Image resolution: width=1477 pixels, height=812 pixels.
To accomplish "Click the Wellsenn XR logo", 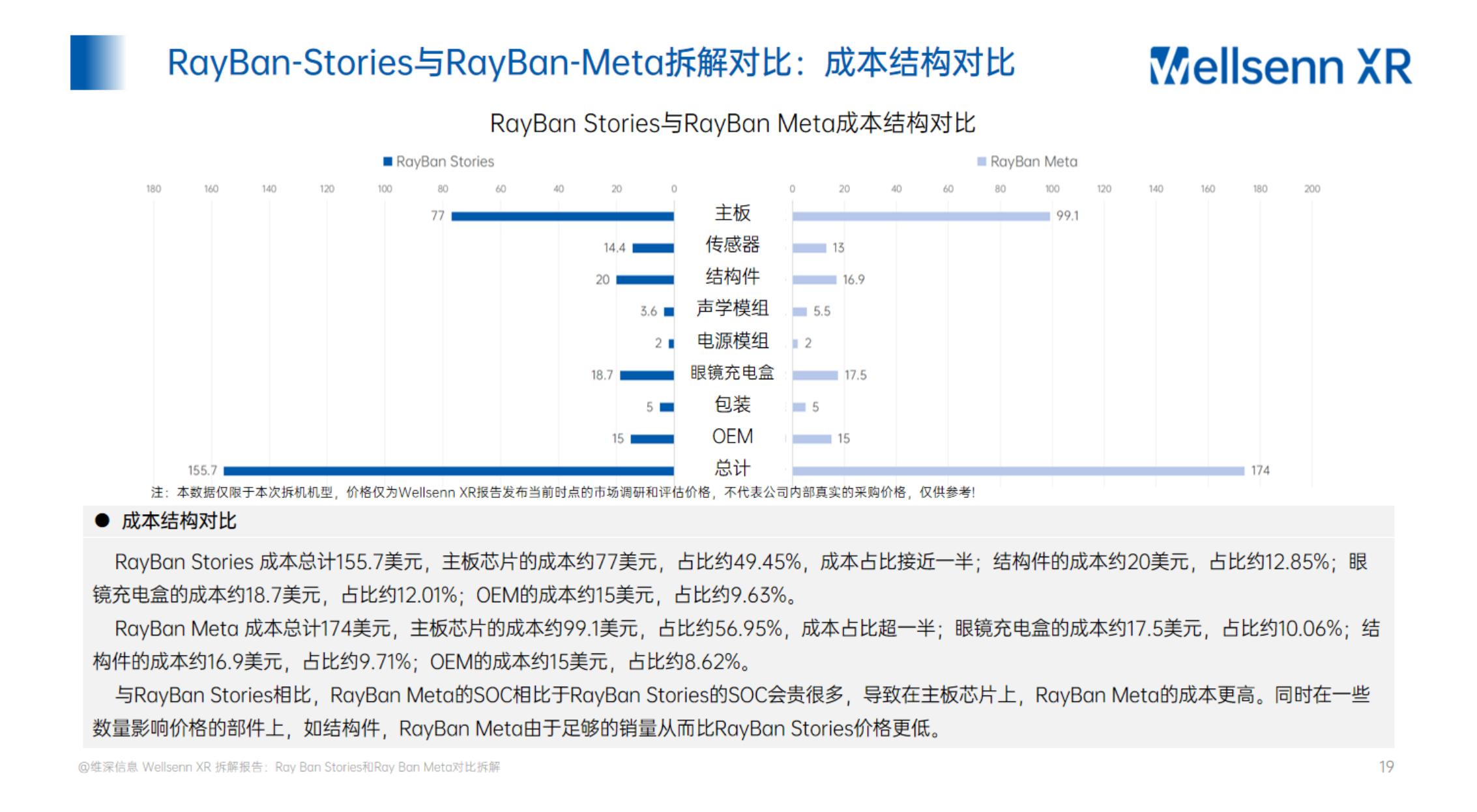I will [x=1280, y=66].
